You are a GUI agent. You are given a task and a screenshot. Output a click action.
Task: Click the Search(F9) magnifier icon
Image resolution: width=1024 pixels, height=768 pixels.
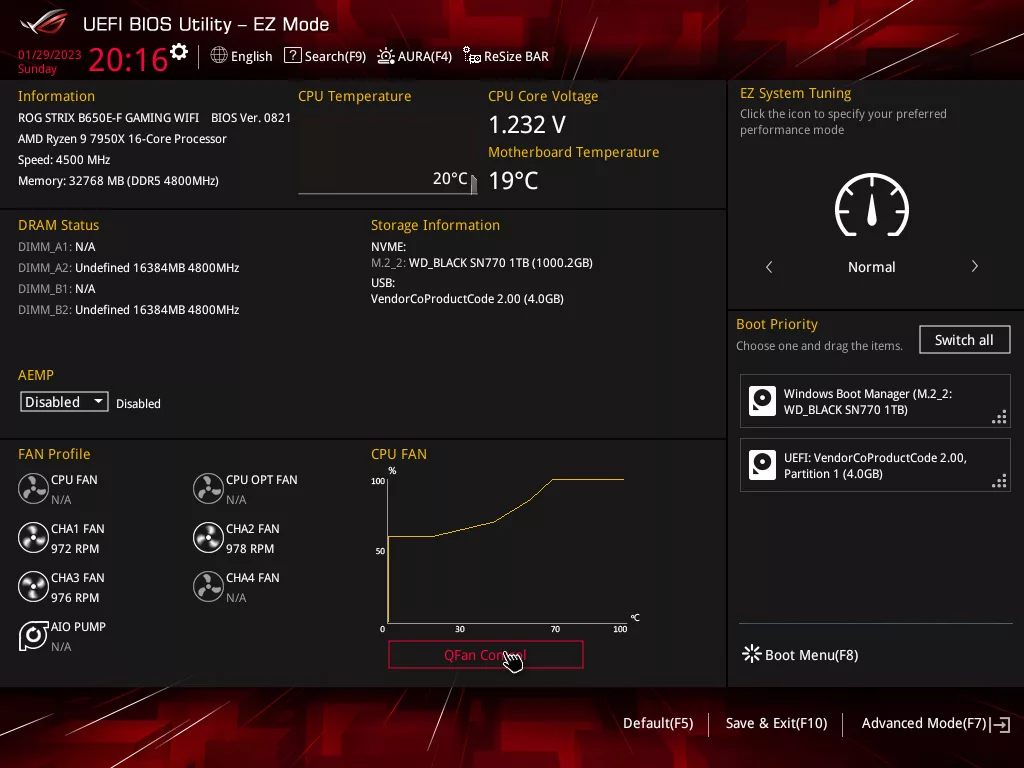(x=293, y=56)
